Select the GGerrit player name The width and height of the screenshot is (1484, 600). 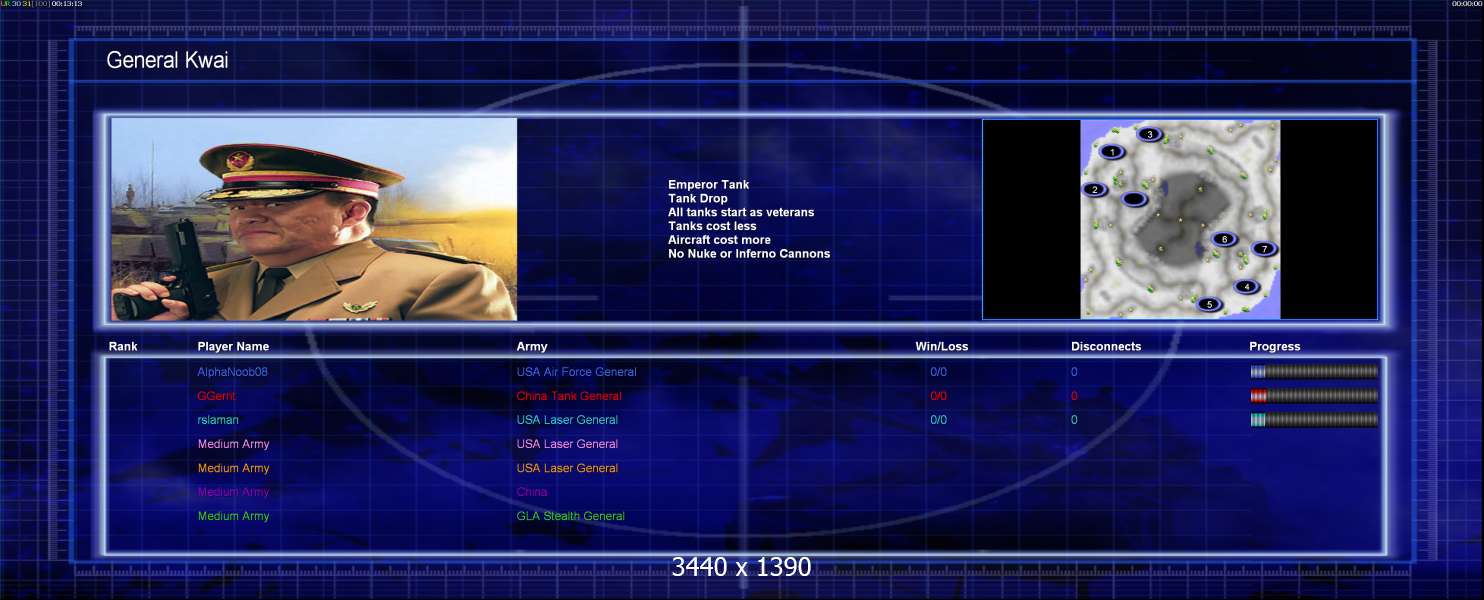[x=217, y=396]
